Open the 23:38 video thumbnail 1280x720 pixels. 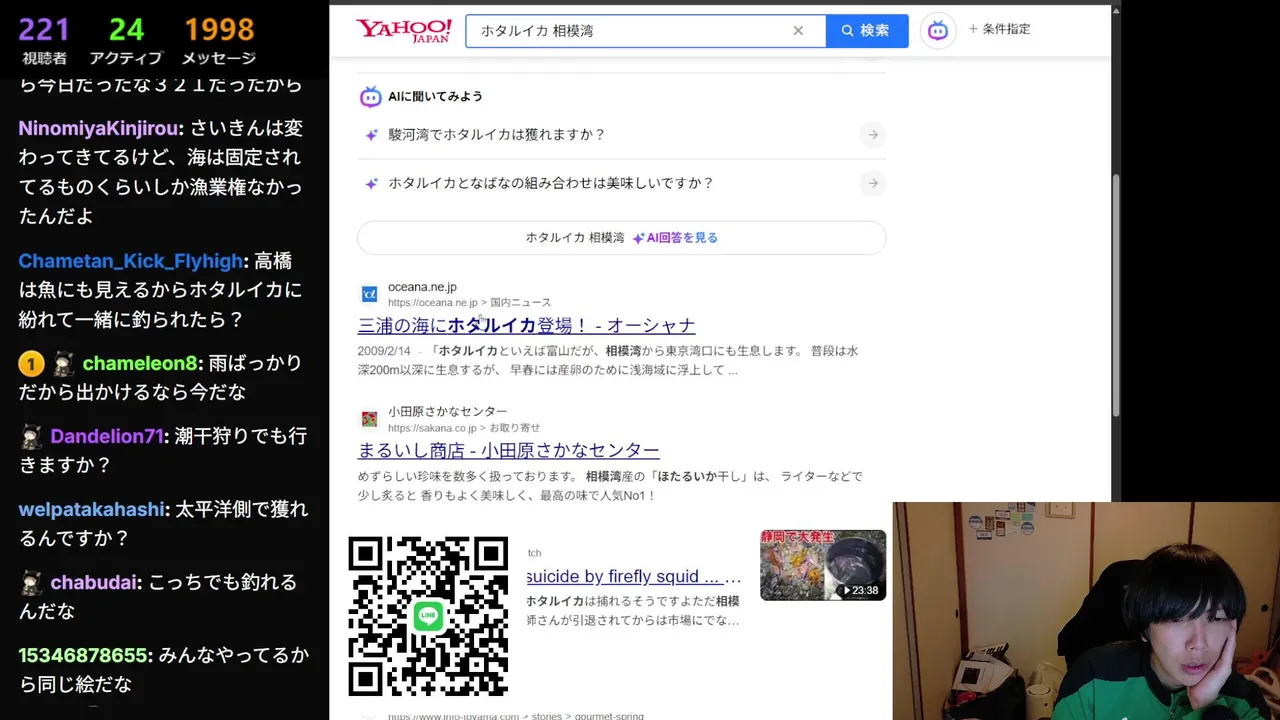click(823, 565)
